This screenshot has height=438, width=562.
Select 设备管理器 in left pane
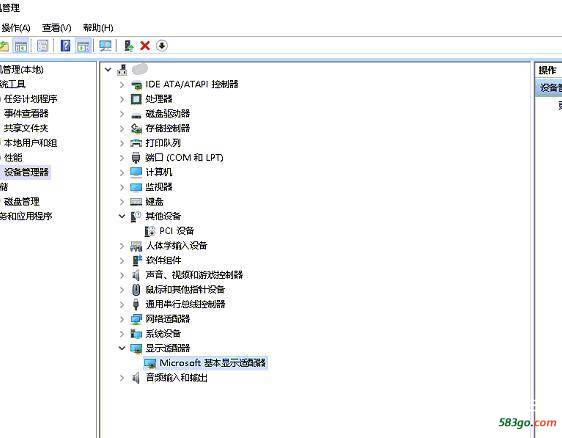pyautogui.click(x=26, y=172)
